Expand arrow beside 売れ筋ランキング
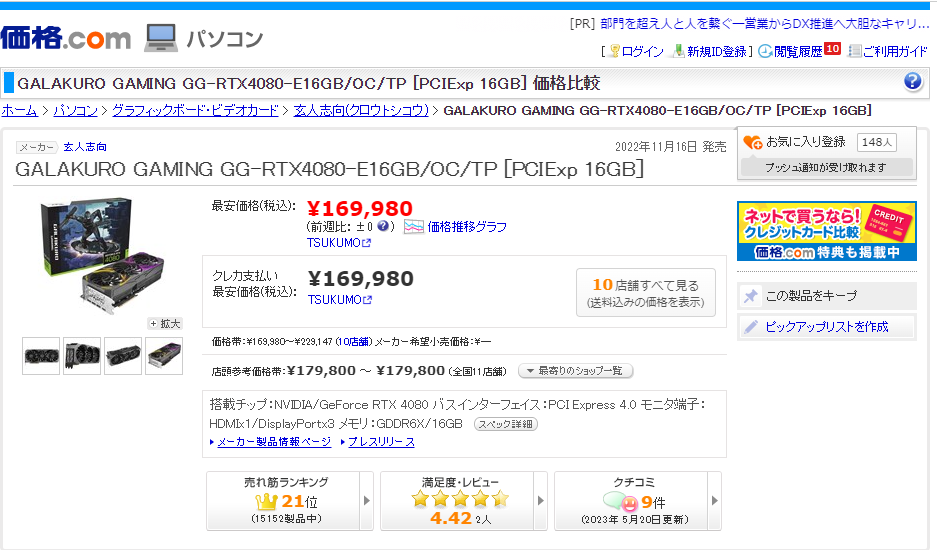The image size is (937, 550). coord(366,501)
